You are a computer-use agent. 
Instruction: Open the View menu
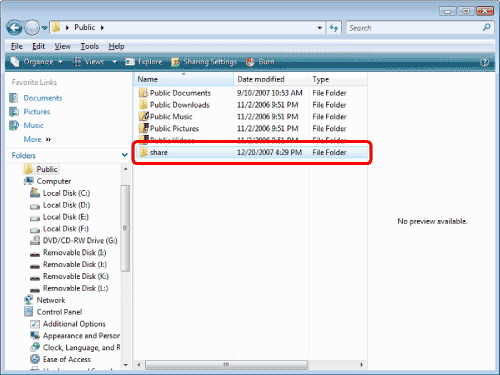pyautogui.click(x=63, y=46)
